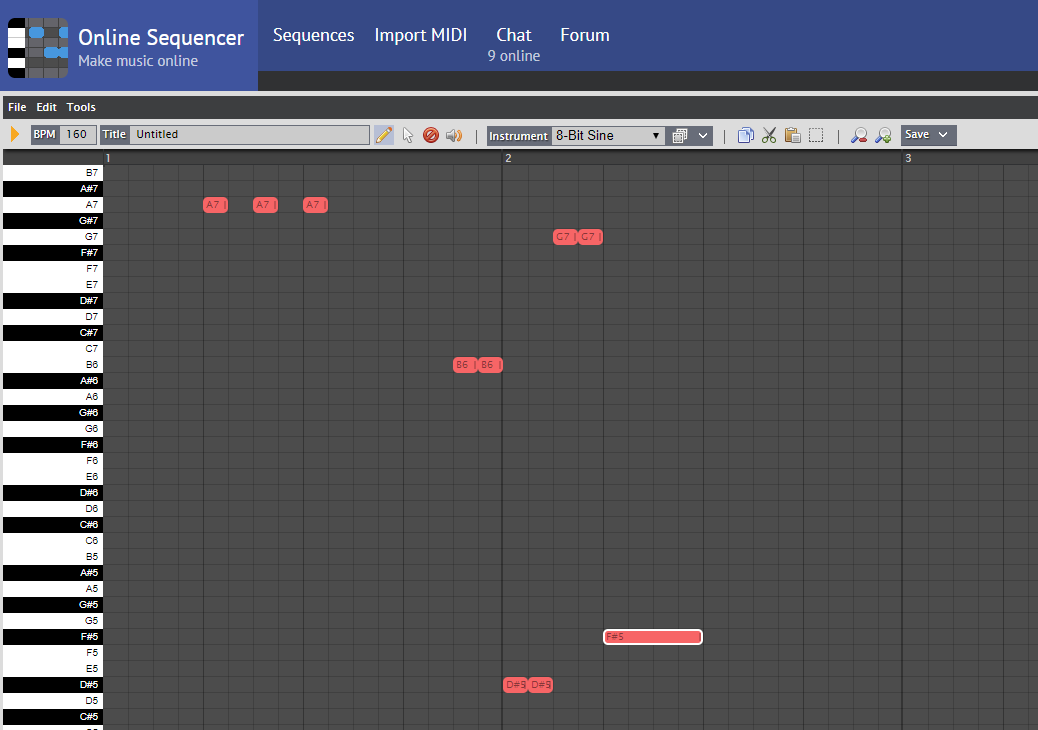
Task: Play the A5 piano key
Action: click(x=53, y=589)
